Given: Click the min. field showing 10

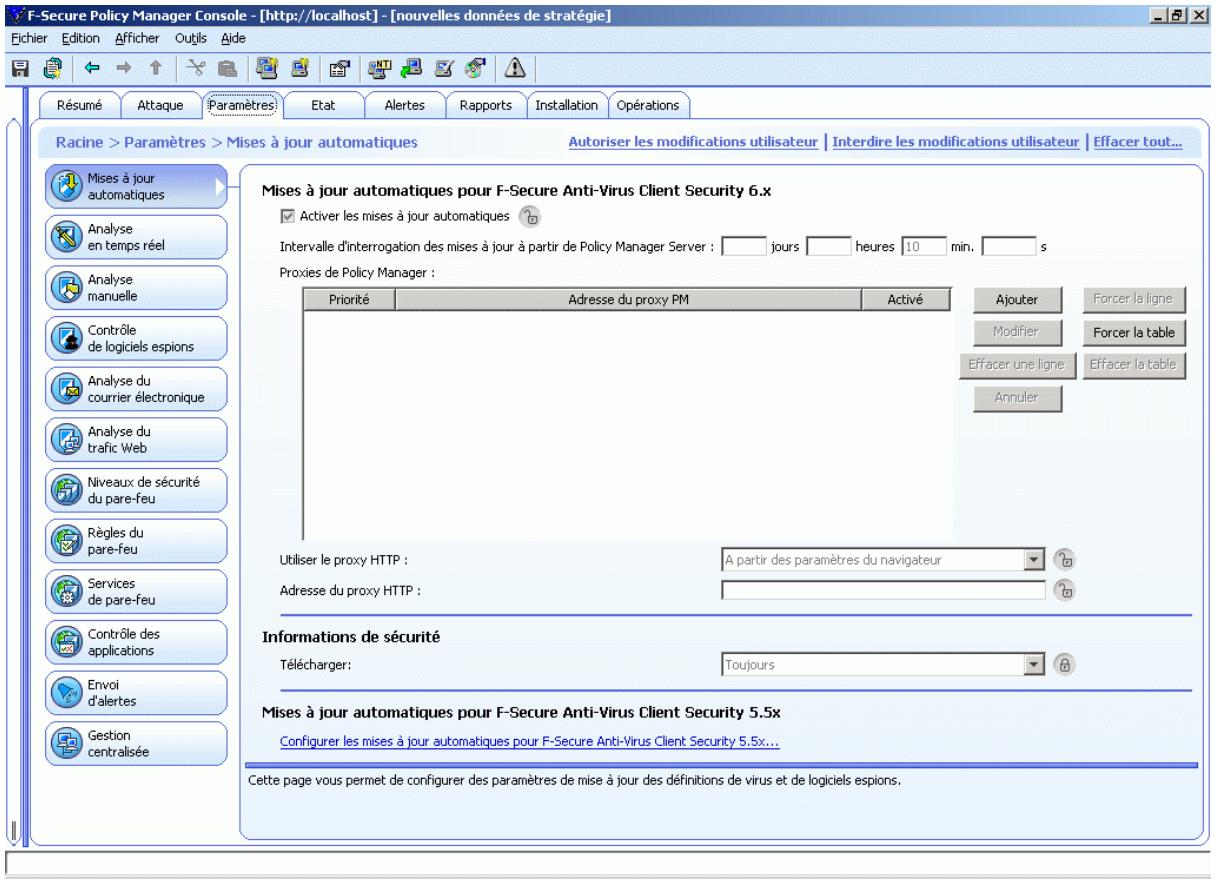Looking at the screenshot, I should coord(924,246).
